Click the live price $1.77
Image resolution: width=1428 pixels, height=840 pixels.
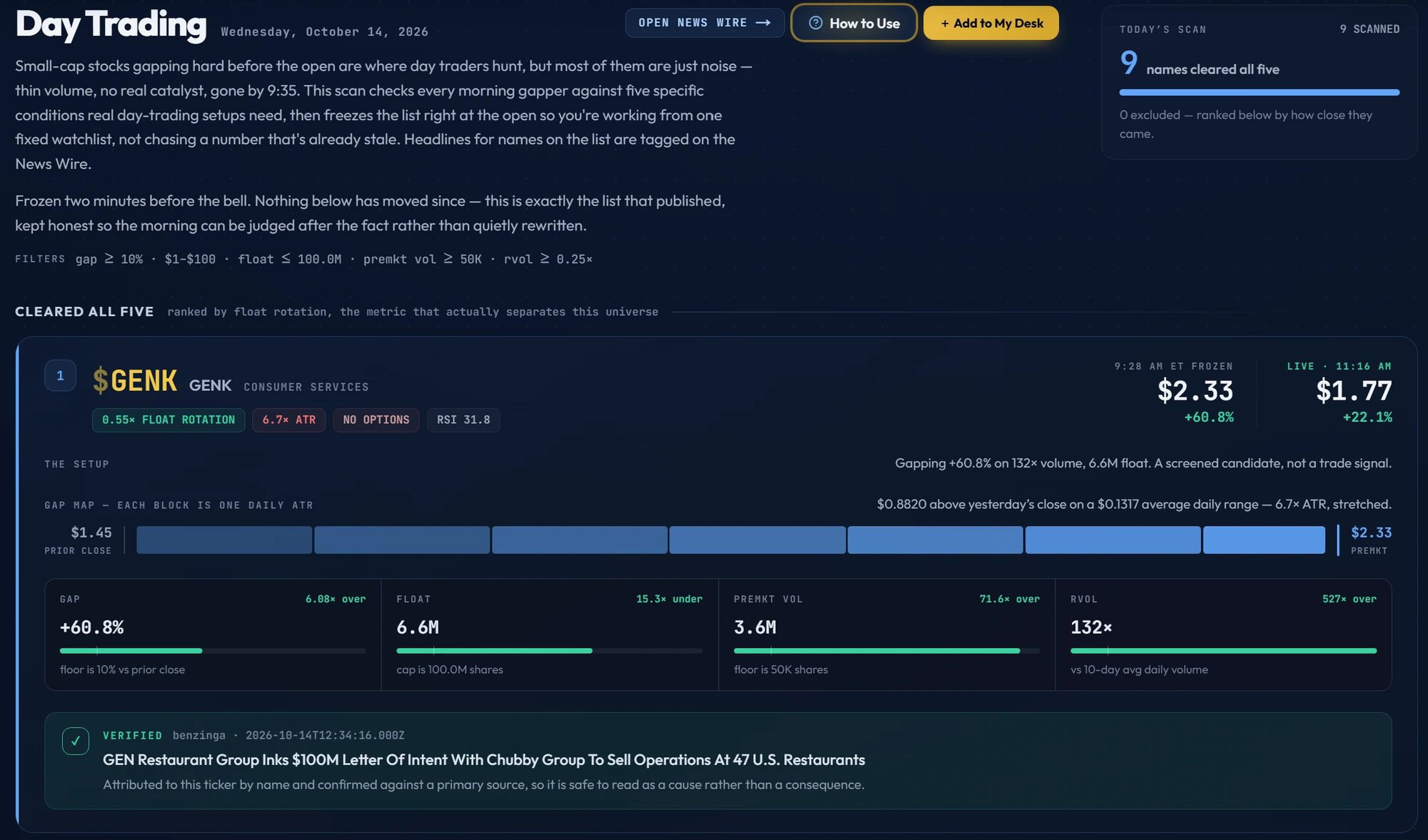coord(1354,390)
